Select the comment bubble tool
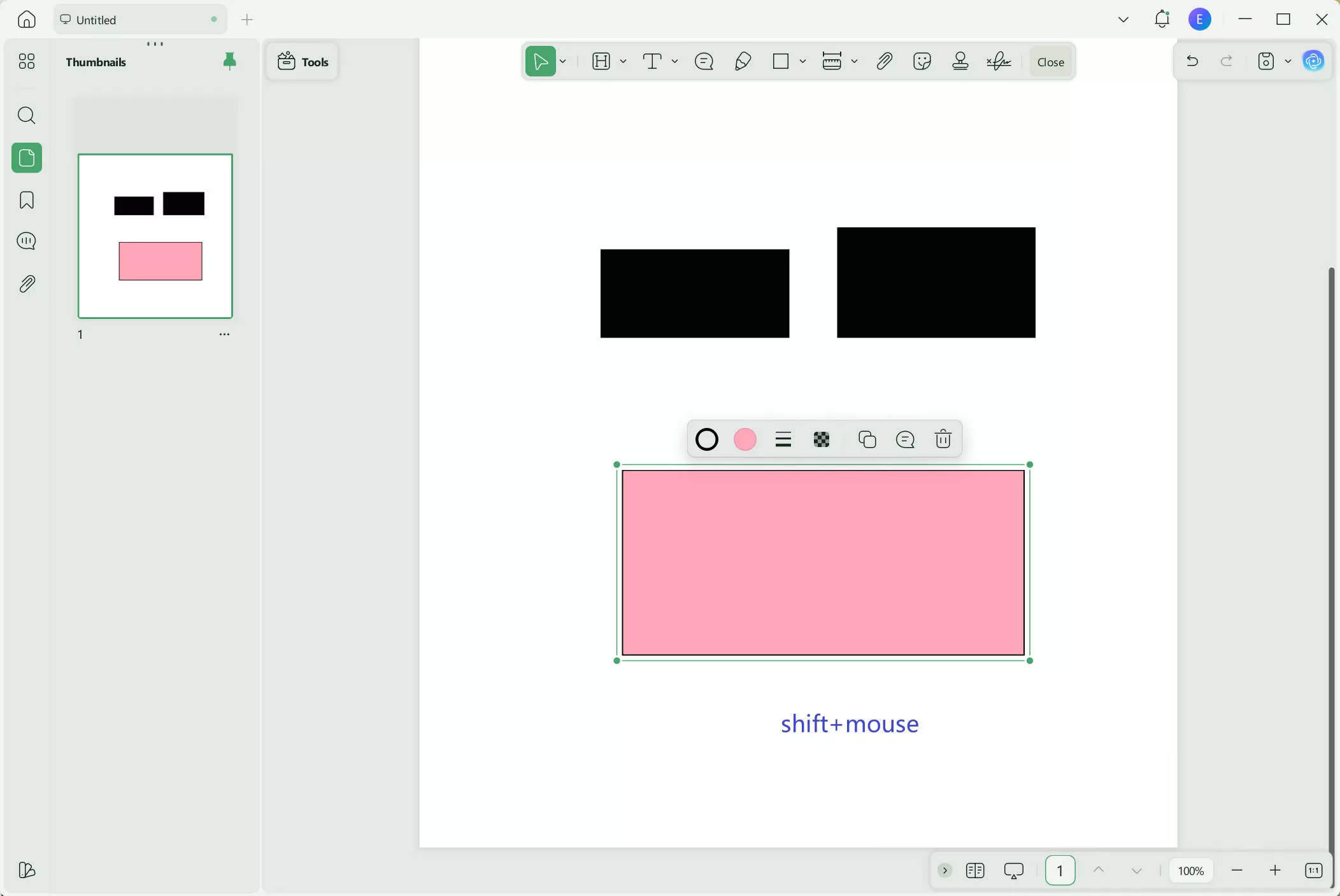The image size is (1340, 896). pyautogui.click(x=704, y=61)
